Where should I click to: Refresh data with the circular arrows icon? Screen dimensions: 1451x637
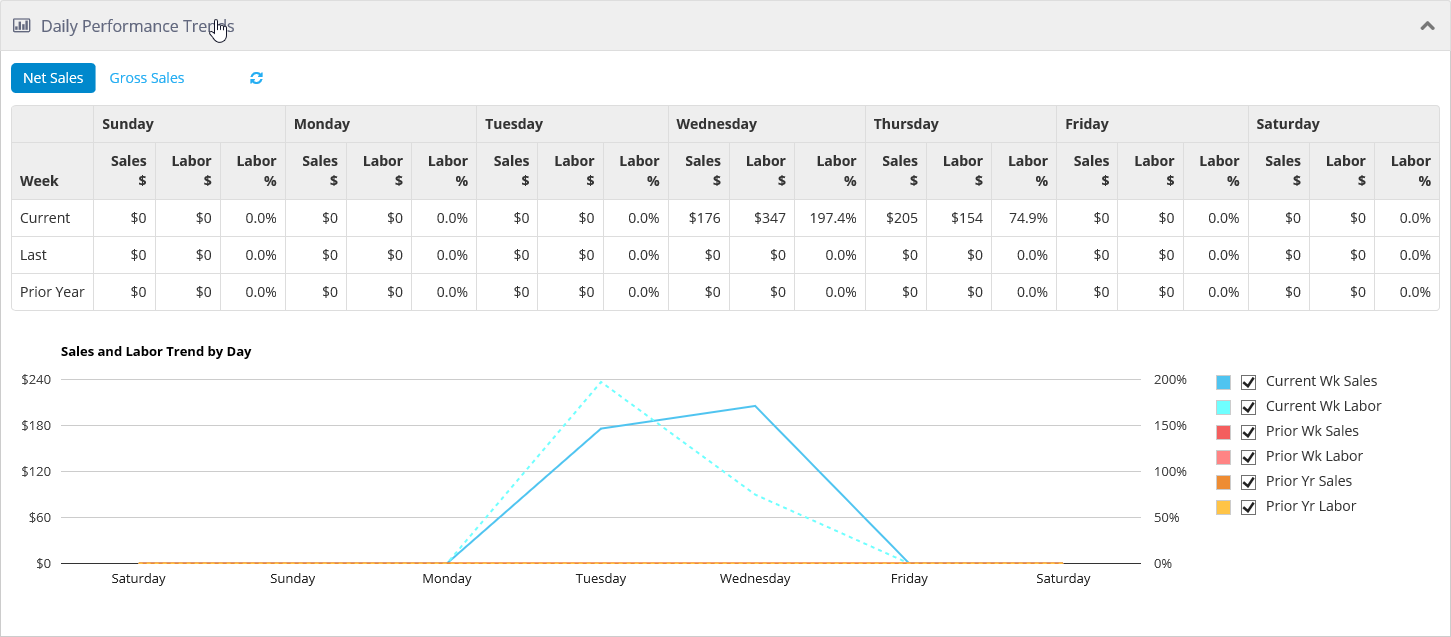point(256,78)
